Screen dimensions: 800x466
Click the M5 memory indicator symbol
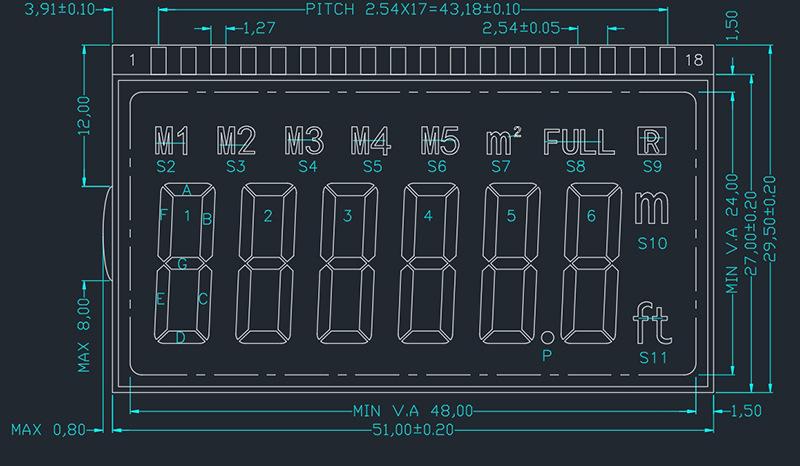pos(438,140)
